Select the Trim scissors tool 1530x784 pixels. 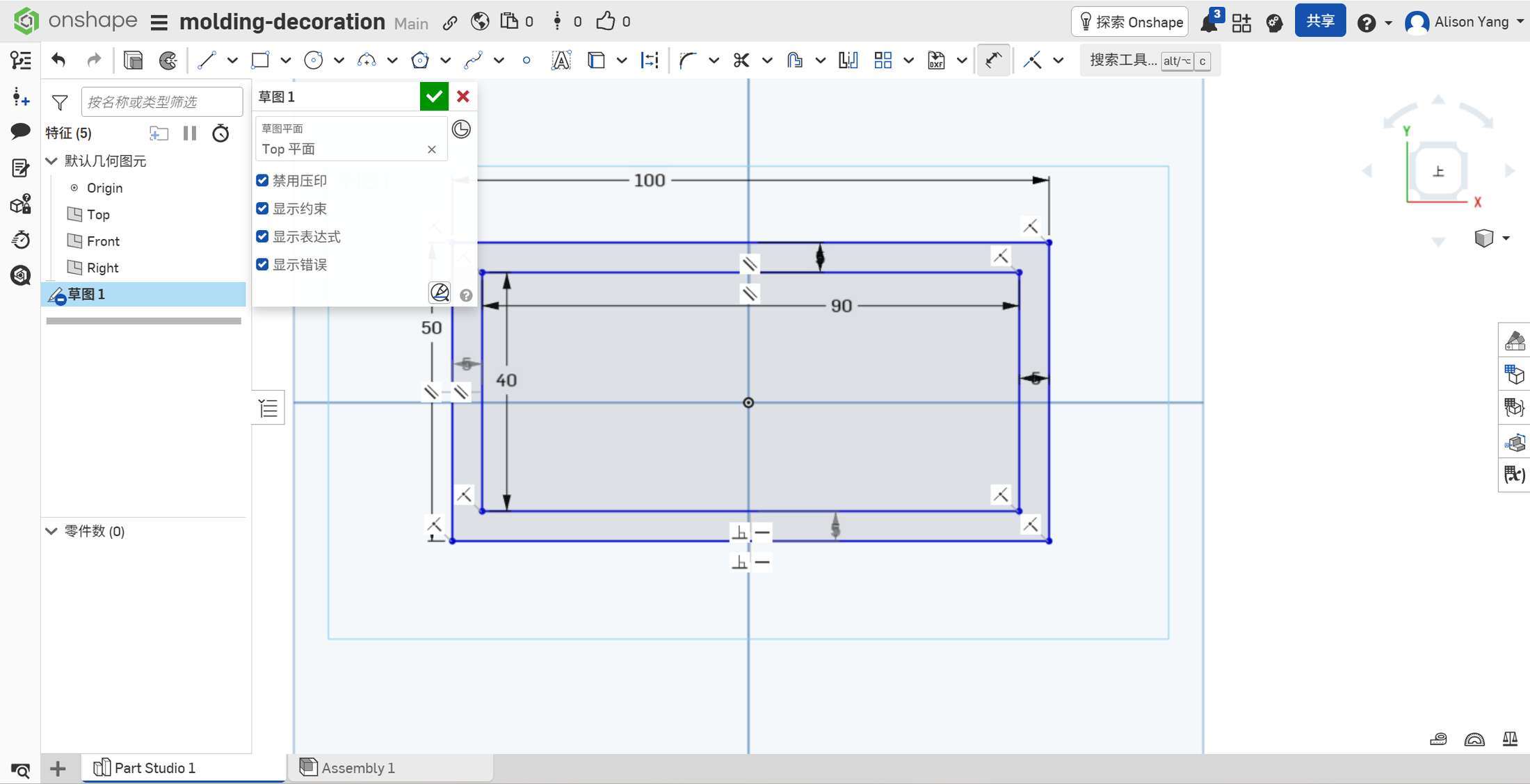tap(741, 60)
